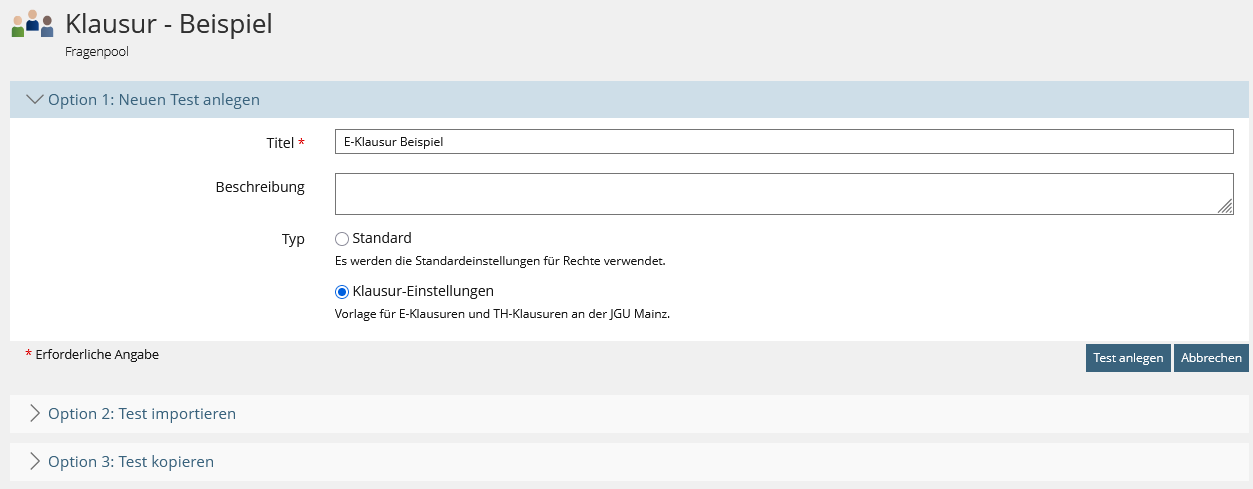The width and height of the screenshot is (1253, 489).
Task: Collapse Option 1 chevron arrow
Action: pyautogui.click(x=35, y=100)
